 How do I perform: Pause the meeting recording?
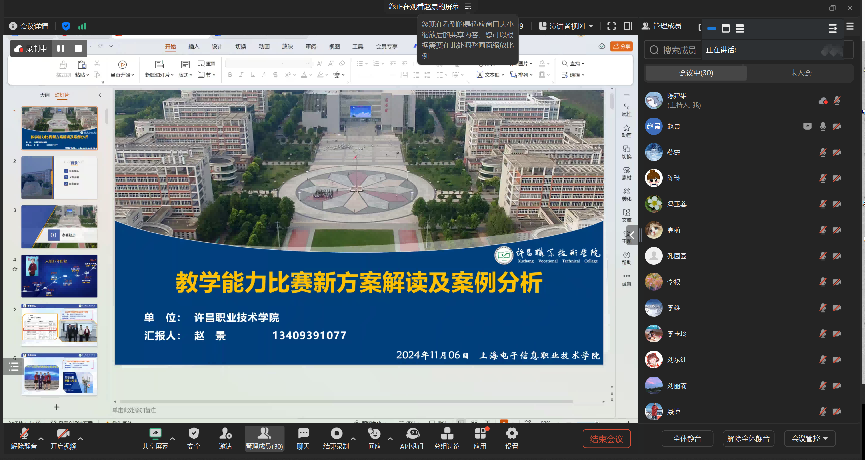(61, 47)
